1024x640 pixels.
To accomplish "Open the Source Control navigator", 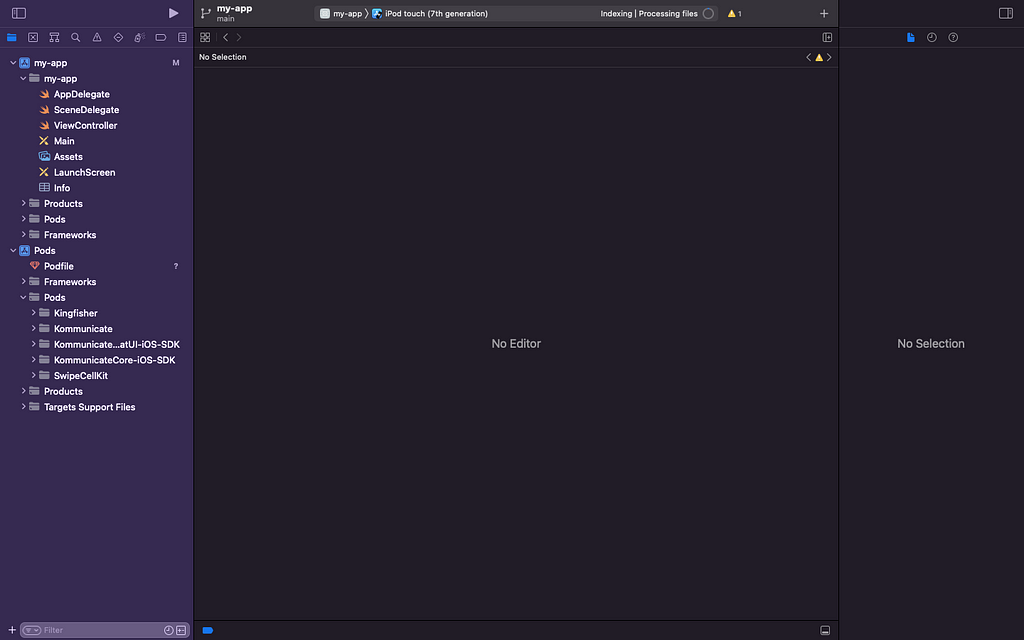I will (33, 37).
